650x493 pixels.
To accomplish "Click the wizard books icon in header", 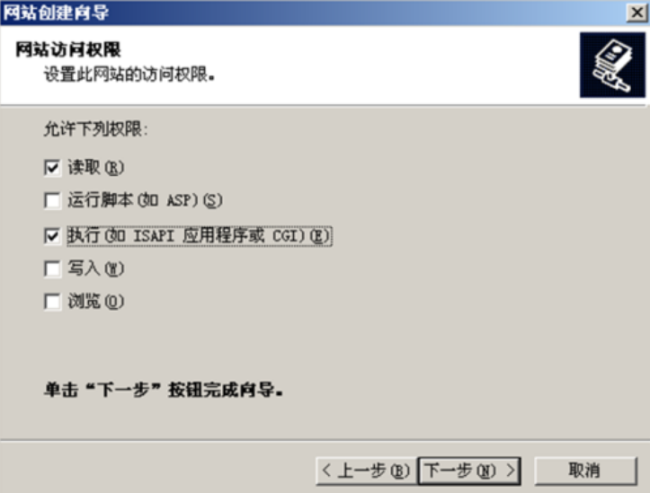I will (612, 65).
